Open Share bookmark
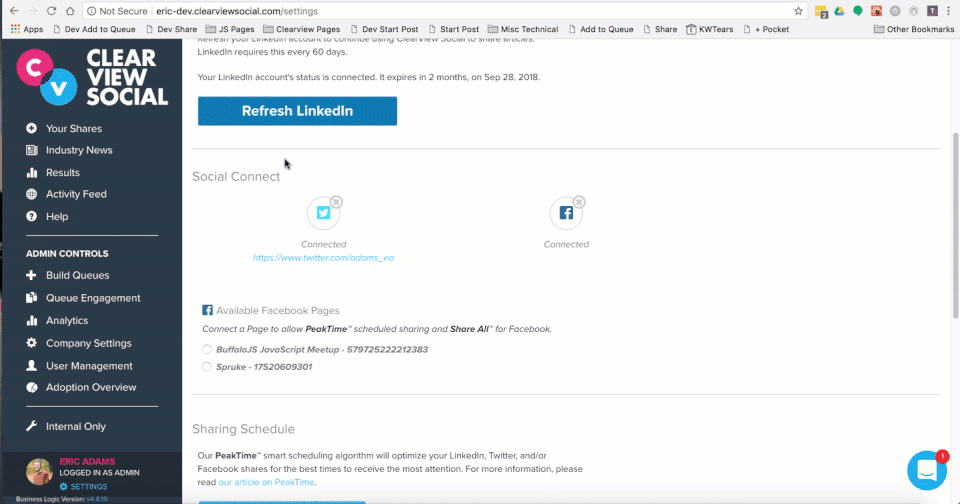This screenshot has height=504, width=960. tap(660, 29)
